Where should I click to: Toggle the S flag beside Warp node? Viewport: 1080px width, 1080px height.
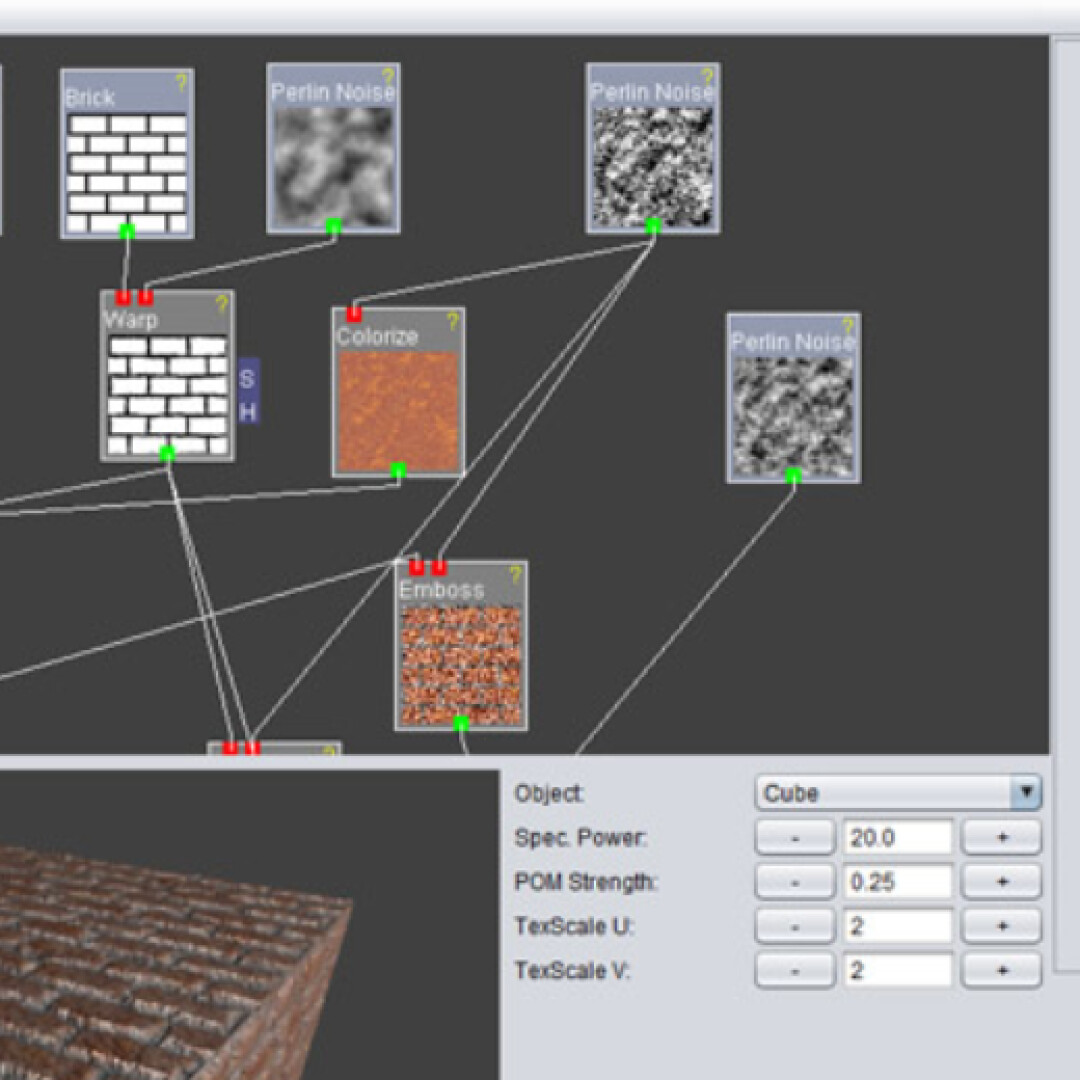248,380
